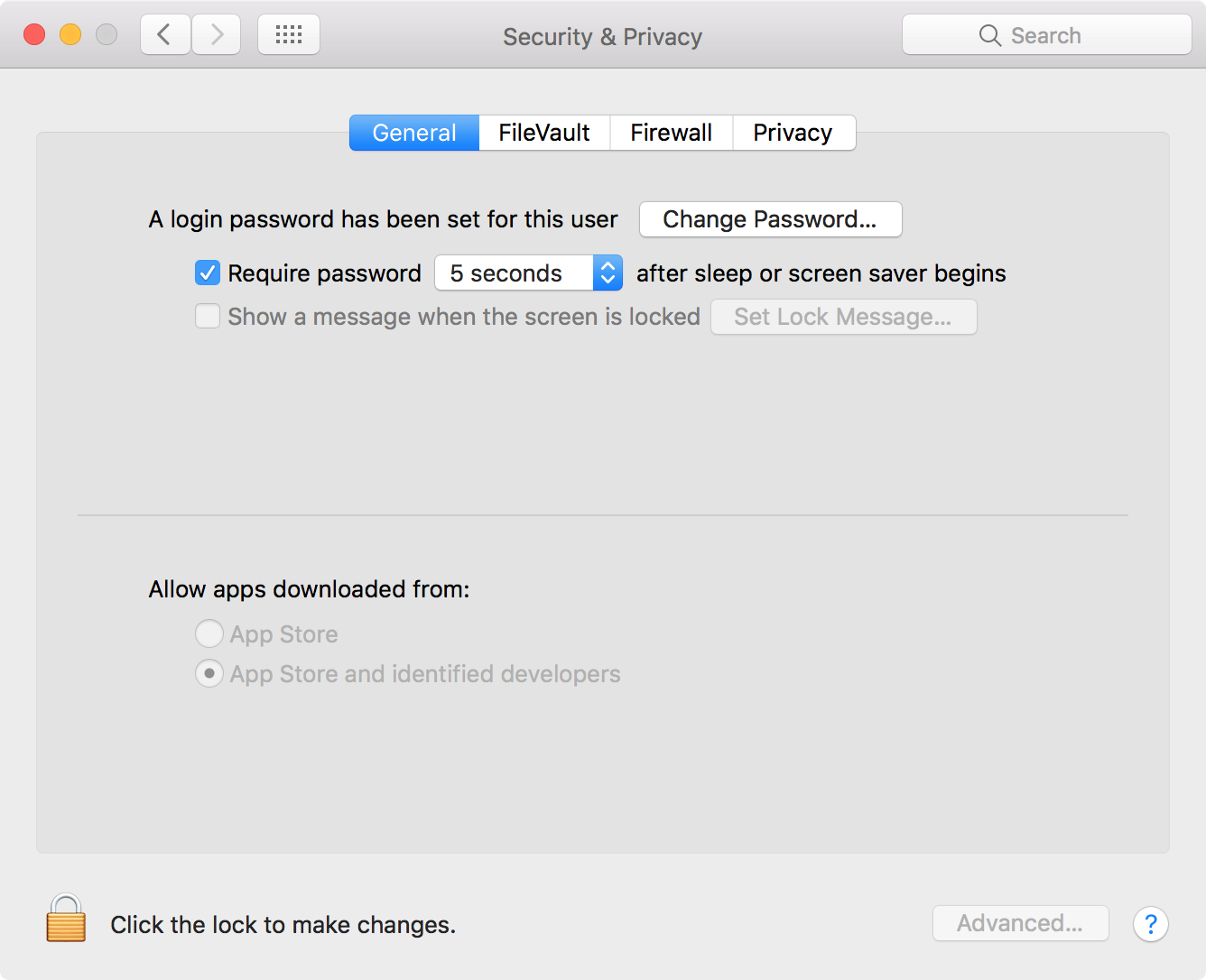This screenshot has height=980, width=1206.
Task: Click 'A login password has been set' text
Action: click(x=383, y=219)
